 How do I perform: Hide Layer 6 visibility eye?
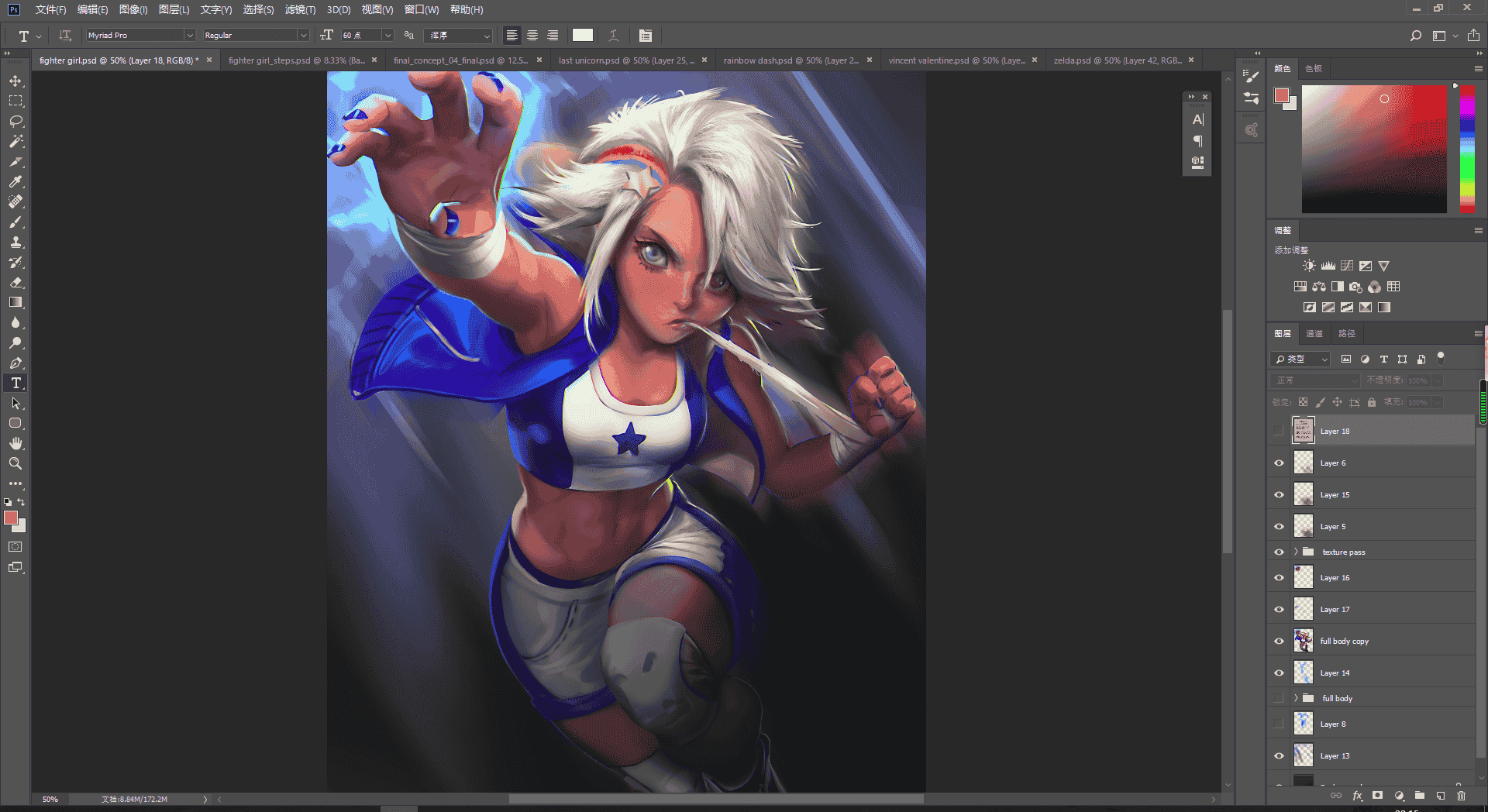click(1279, 463)
